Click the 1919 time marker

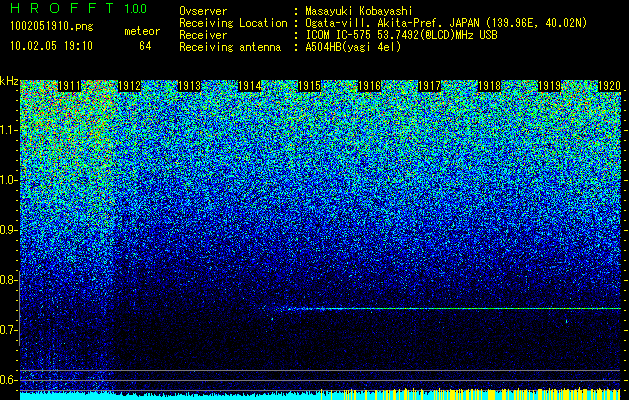(x=550, y=86)
